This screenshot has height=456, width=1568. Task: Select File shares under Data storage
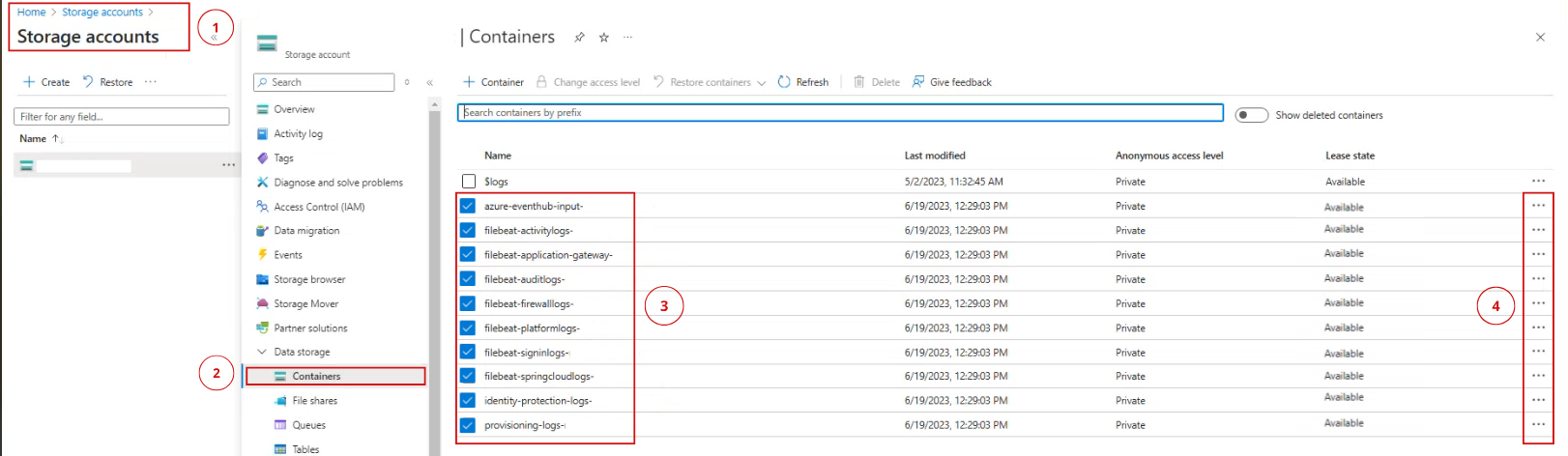[305, 400]
